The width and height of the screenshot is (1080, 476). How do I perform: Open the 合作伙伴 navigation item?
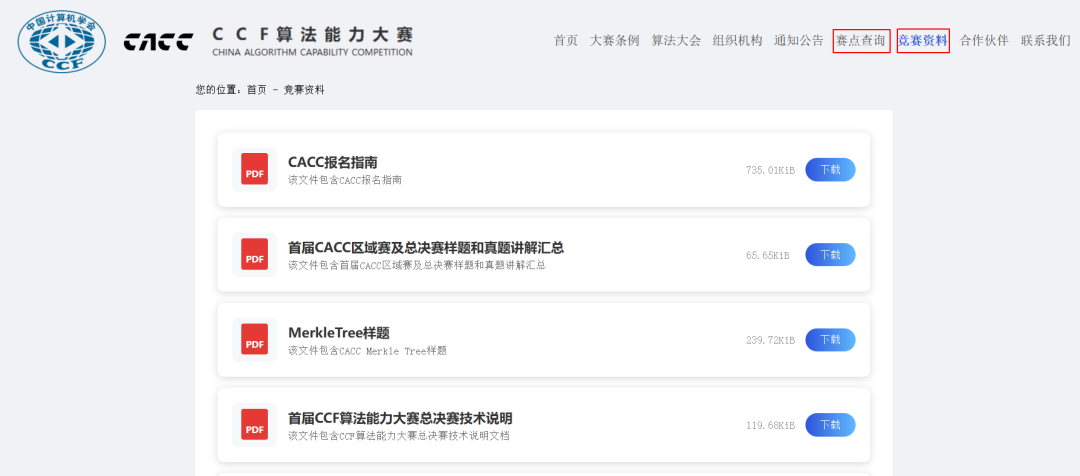[x=984, y=41]
